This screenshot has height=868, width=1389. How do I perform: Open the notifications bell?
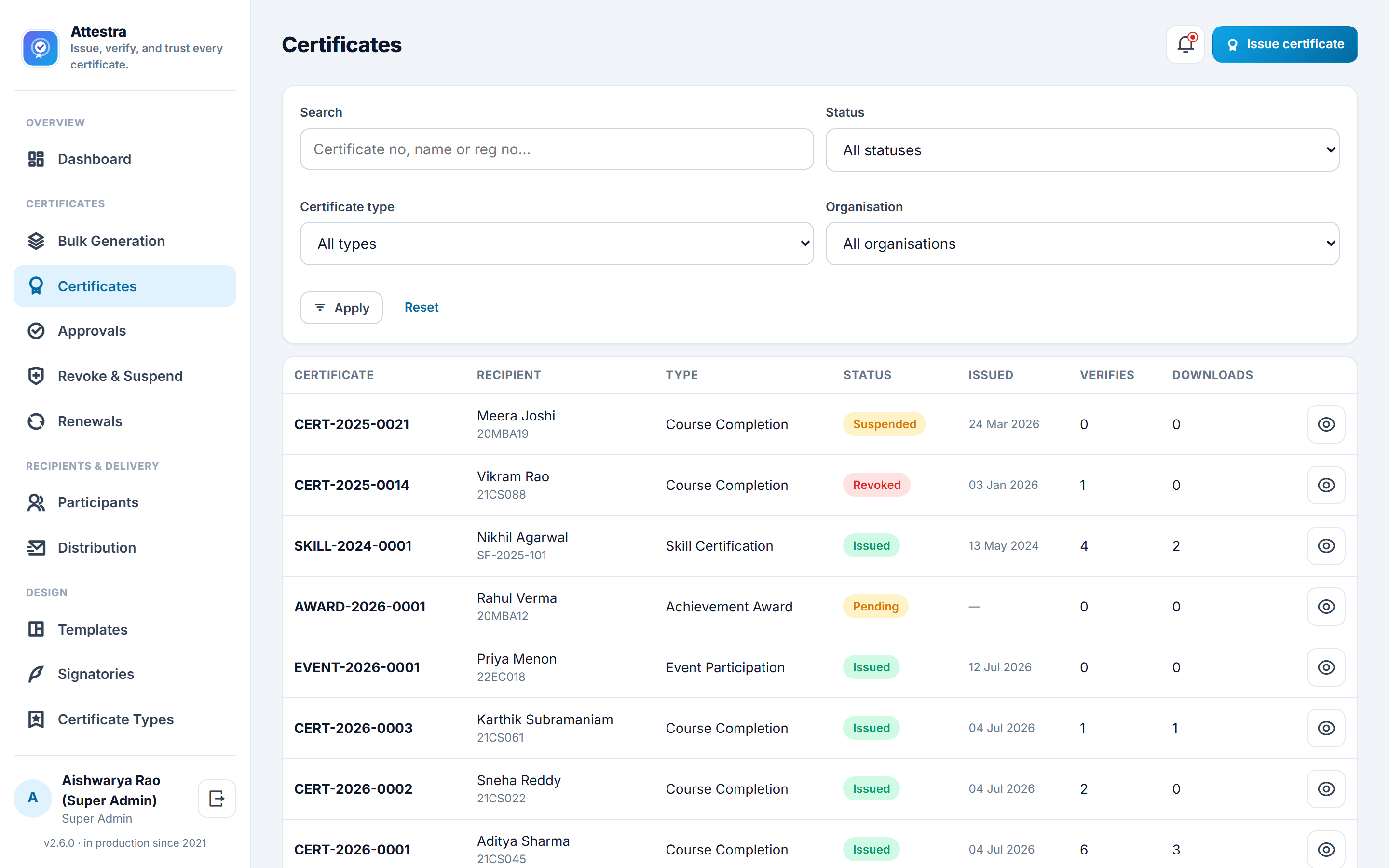pyautogui.click(x=1185, y=44)
